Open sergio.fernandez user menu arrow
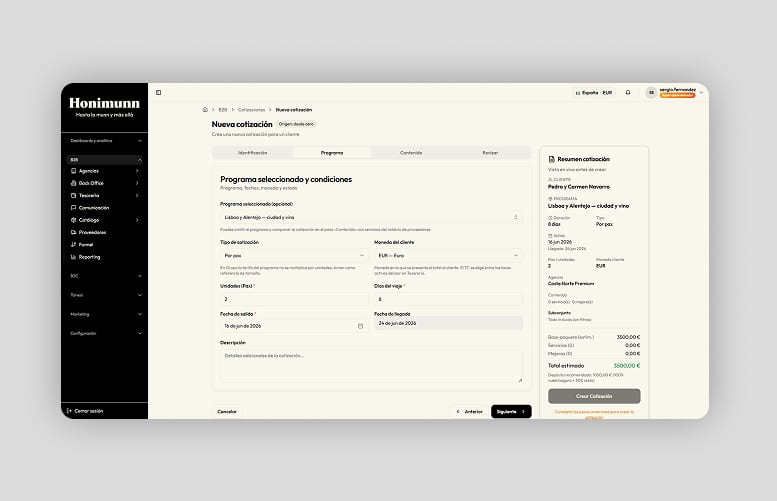777x501 pixels. pos(701,93)
